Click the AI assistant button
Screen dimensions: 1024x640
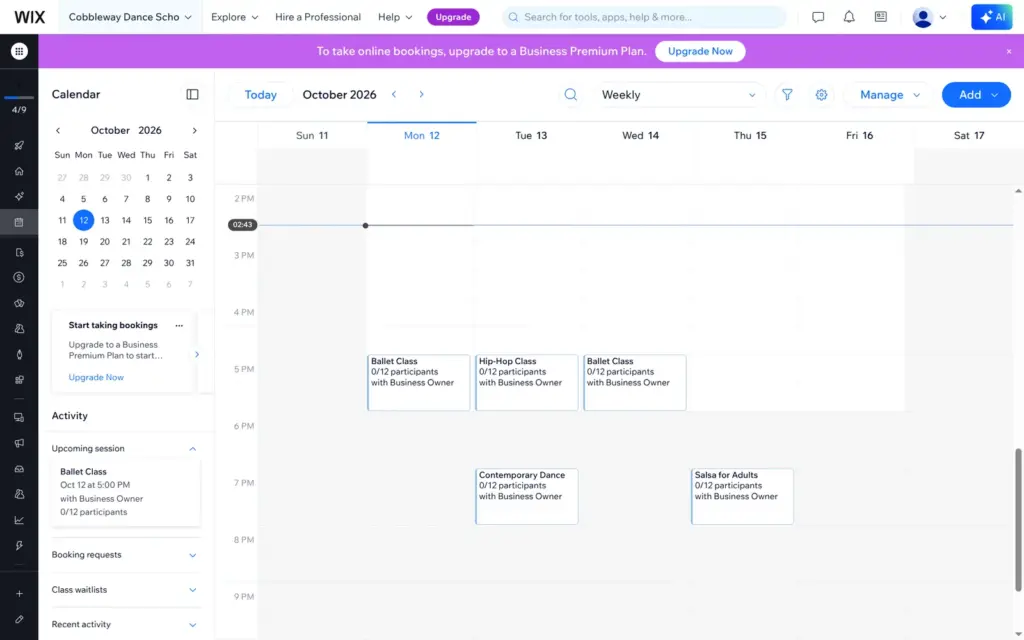pos(991,17)
